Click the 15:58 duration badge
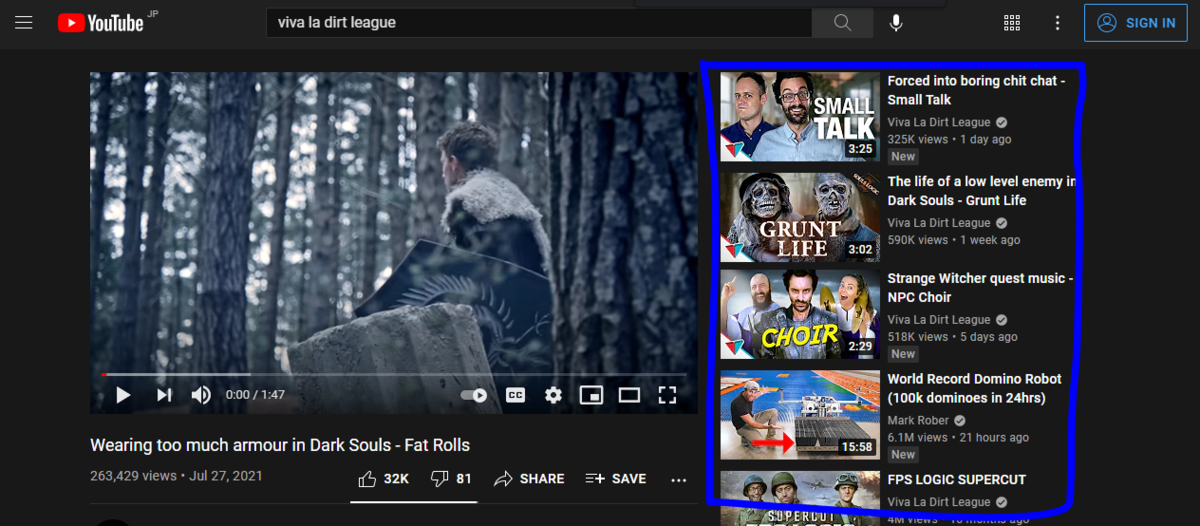1200x526 pixels. coord(857,447)
